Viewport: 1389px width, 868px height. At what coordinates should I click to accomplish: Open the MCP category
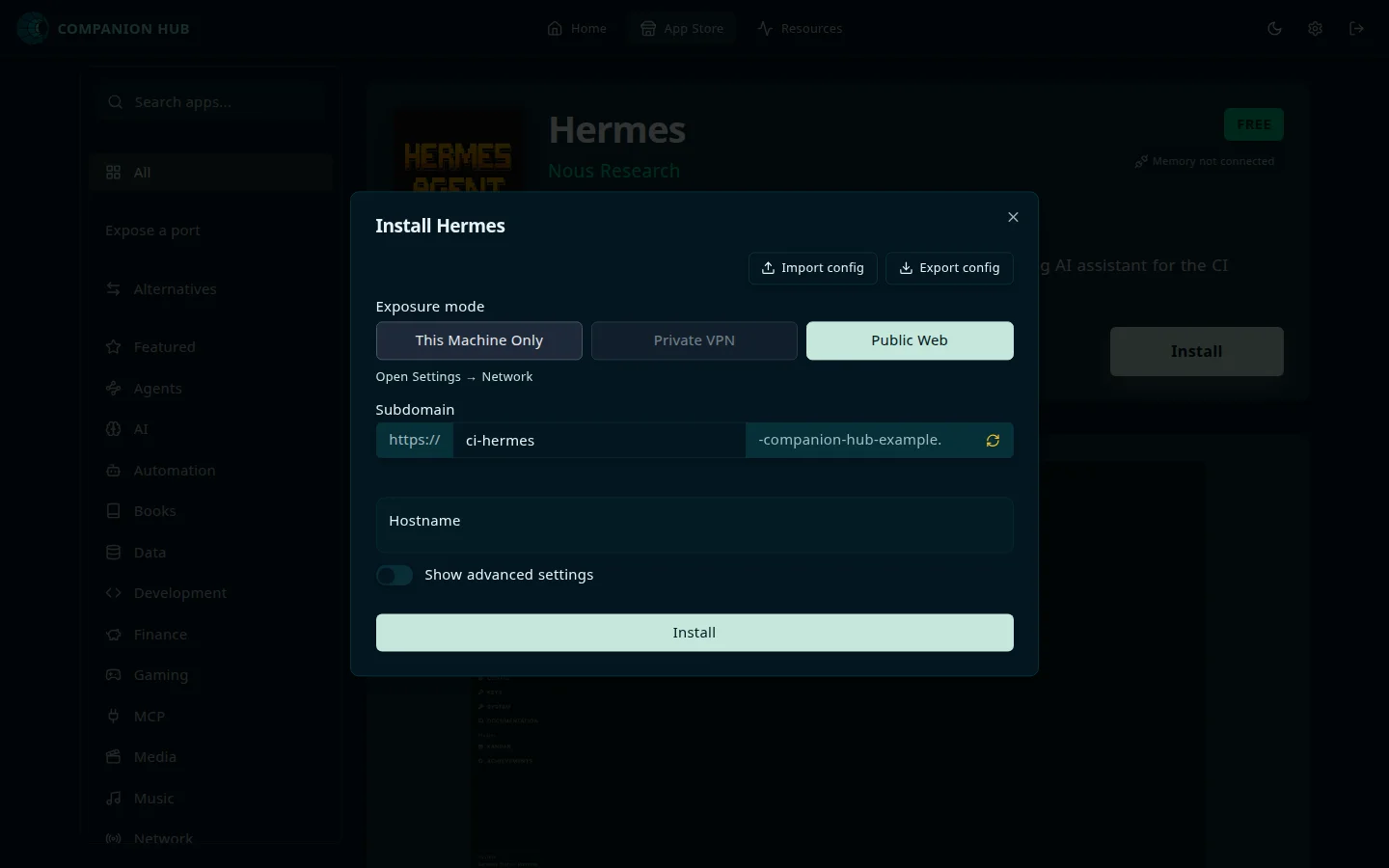[x=211, y=717]
